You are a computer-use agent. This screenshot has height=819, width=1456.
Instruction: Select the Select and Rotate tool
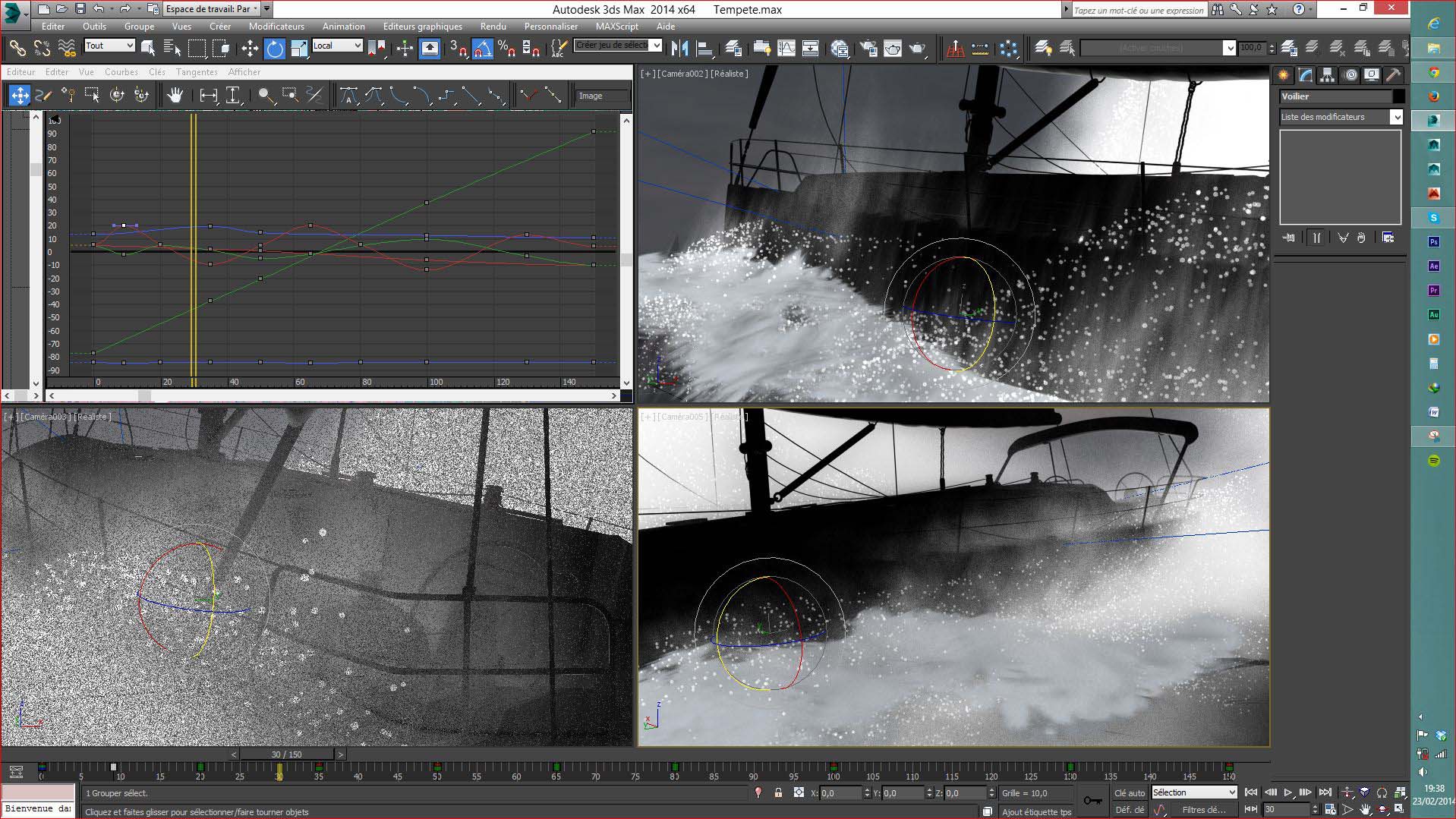274,49
